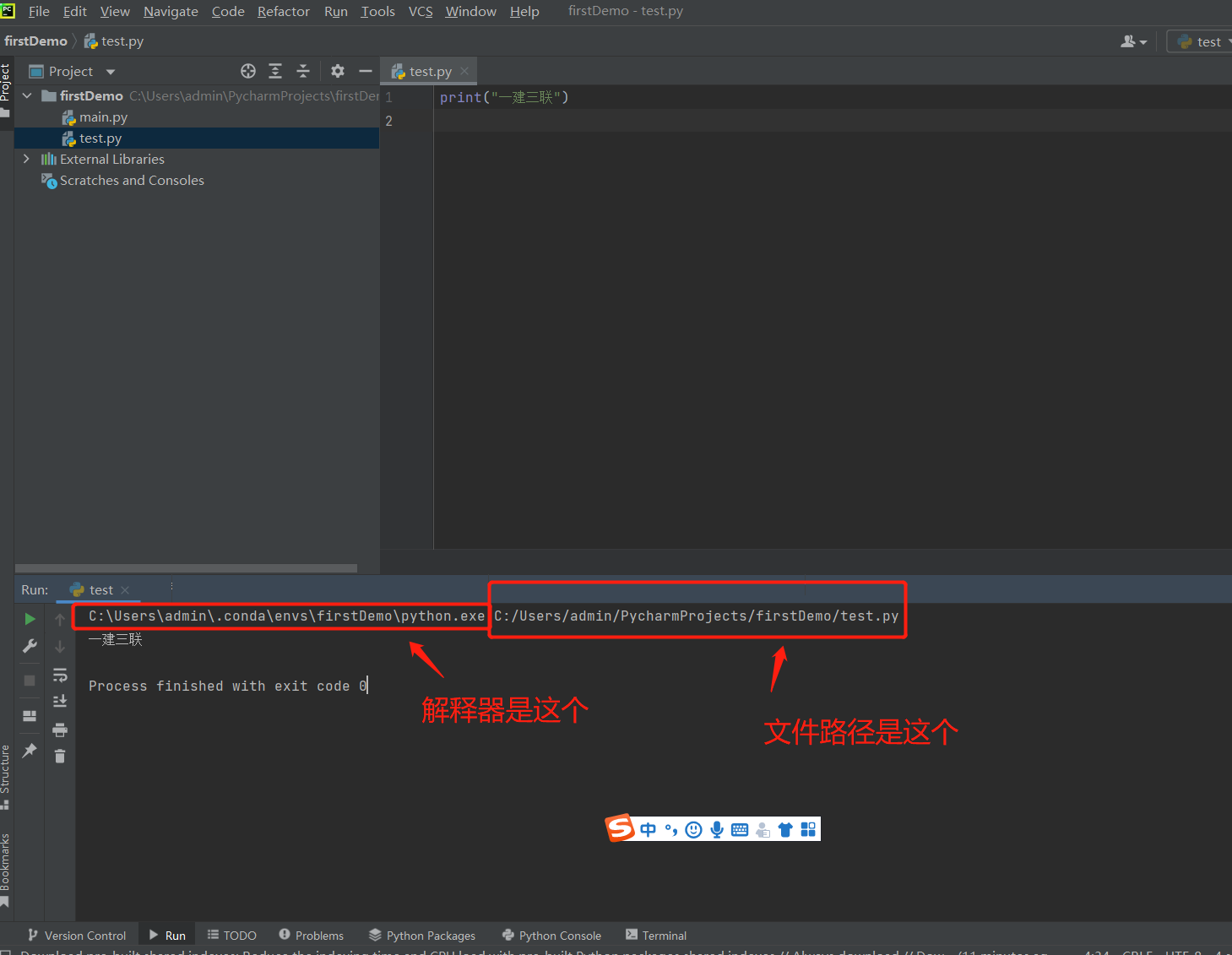Open Sogou toolbox grid icon
1232x955 pixels.
(x=808, y=829)
